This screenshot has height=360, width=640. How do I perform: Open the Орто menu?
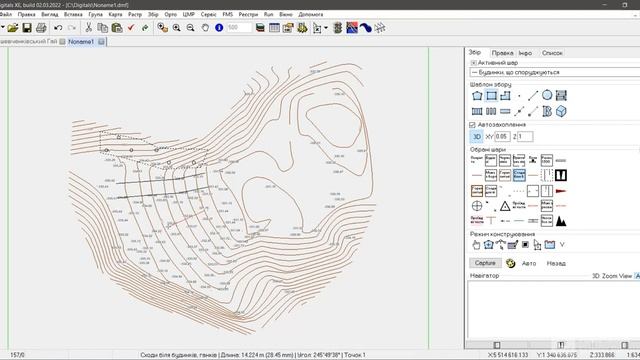pos(171,14)
